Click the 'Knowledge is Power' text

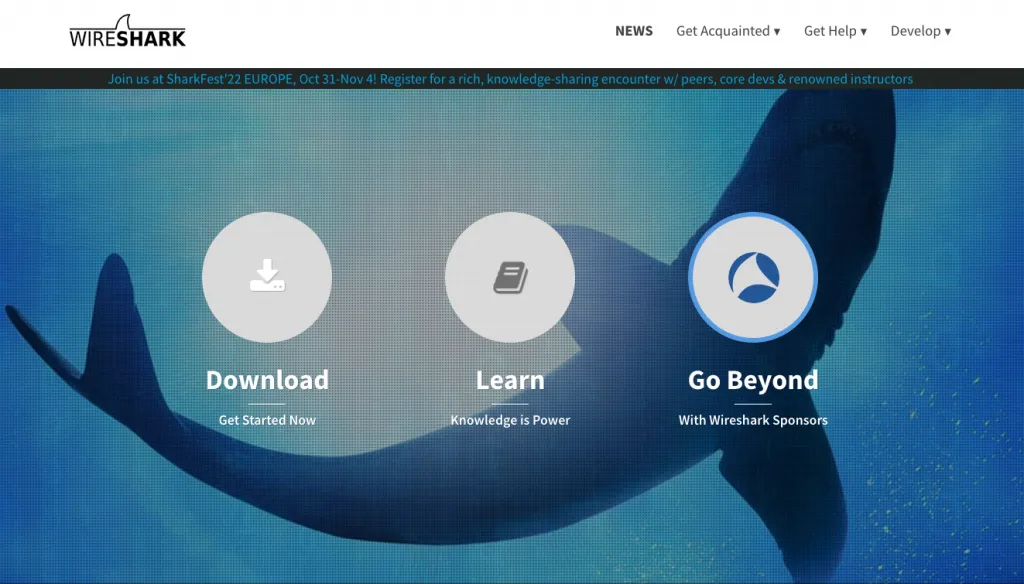pos(510,420)
